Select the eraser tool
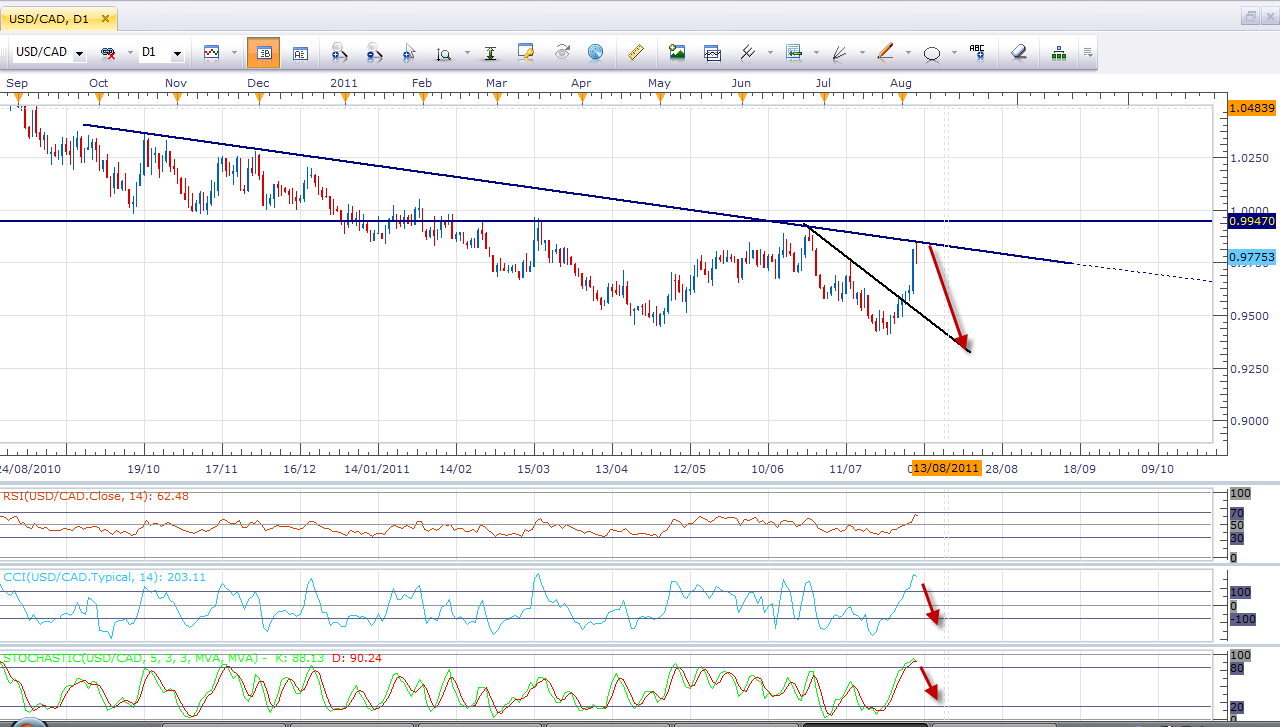This screenshot has width=1280, height=727. click(1018, 53)
